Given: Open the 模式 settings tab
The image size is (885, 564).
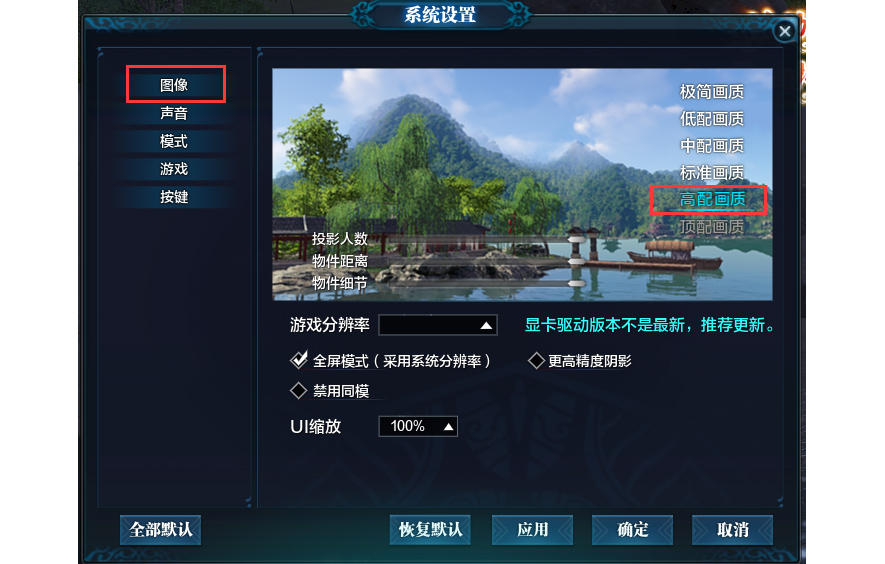Looking at the screenshot, I should click(174, 141).
